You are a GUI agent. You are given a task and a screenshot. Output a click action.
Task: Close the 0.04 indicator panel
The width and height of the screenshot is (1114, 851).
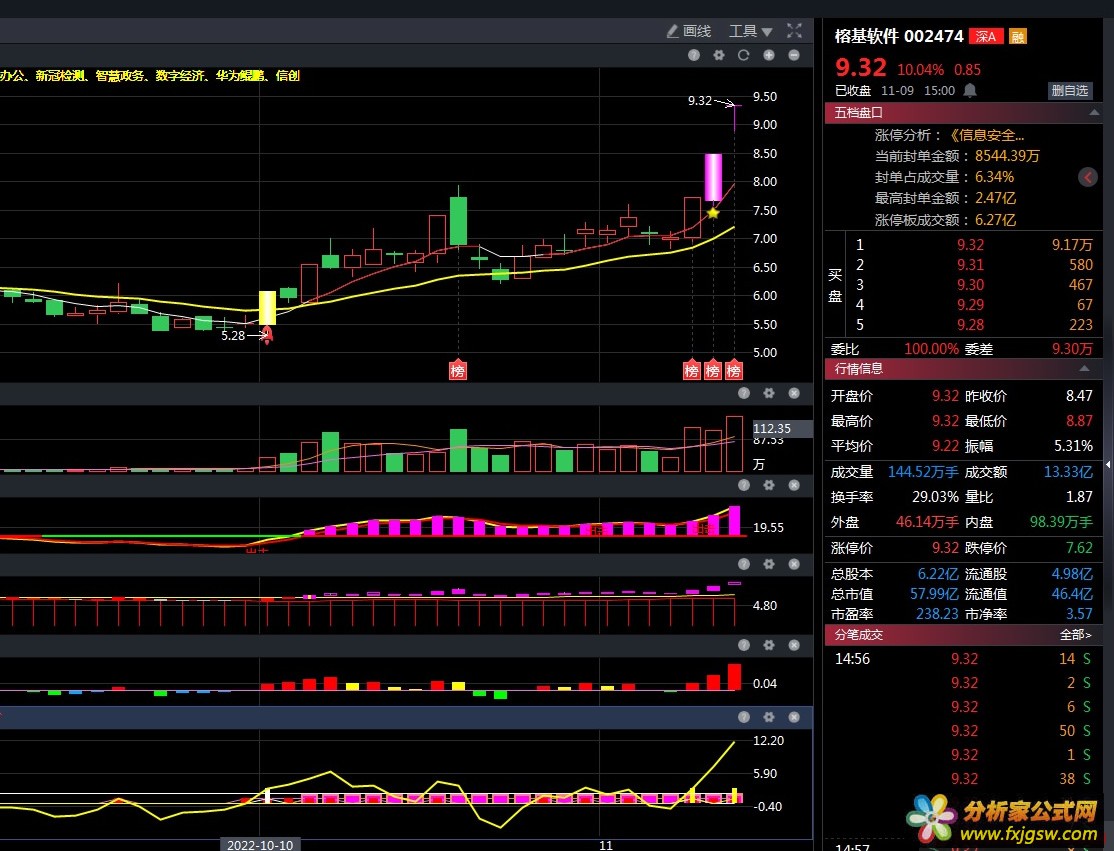pyautogui.click(x=794, y=644)
